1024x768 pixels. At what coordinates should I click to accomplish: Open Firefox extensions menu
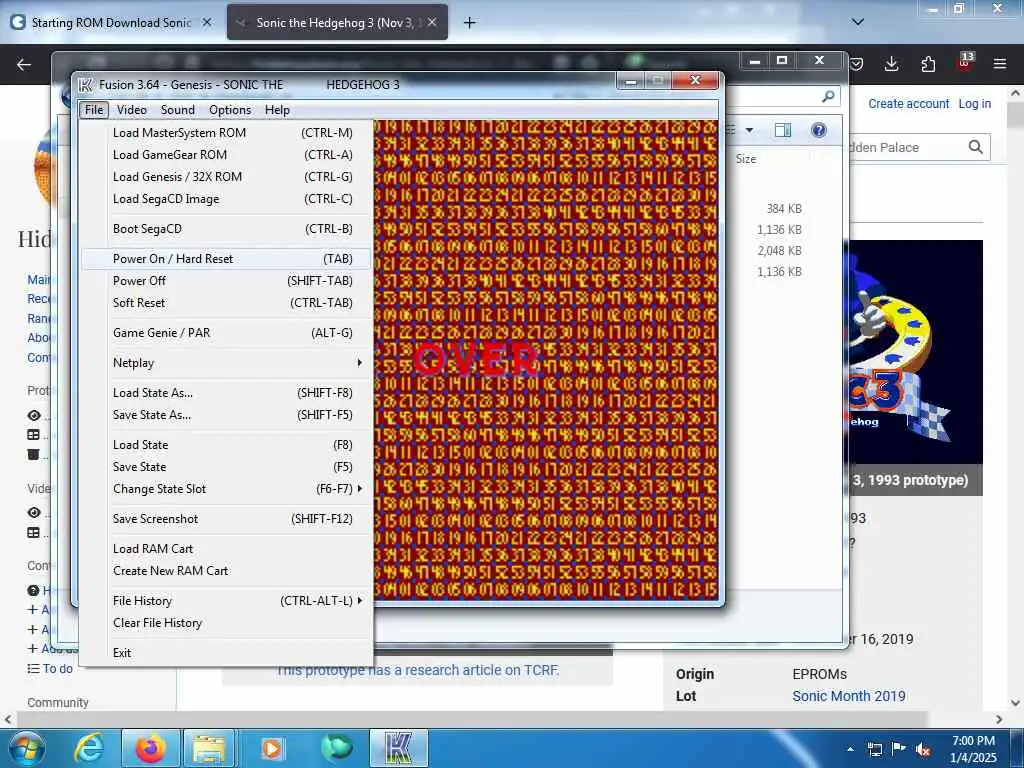click(928, 64)
